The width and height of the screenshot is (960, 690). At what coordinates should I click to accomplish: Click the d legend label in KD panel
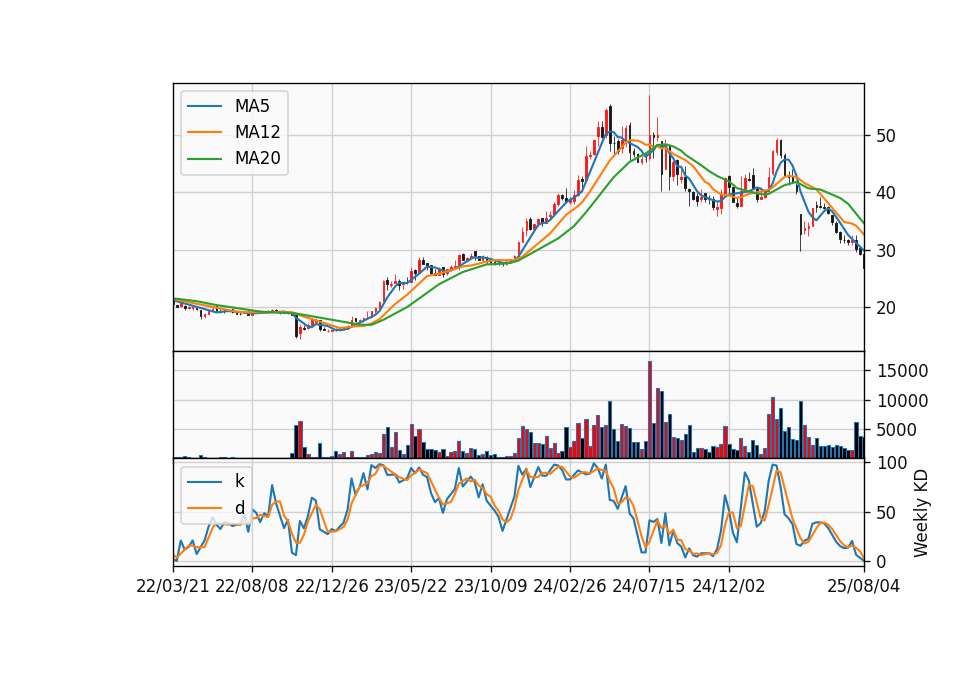(239, 508)
